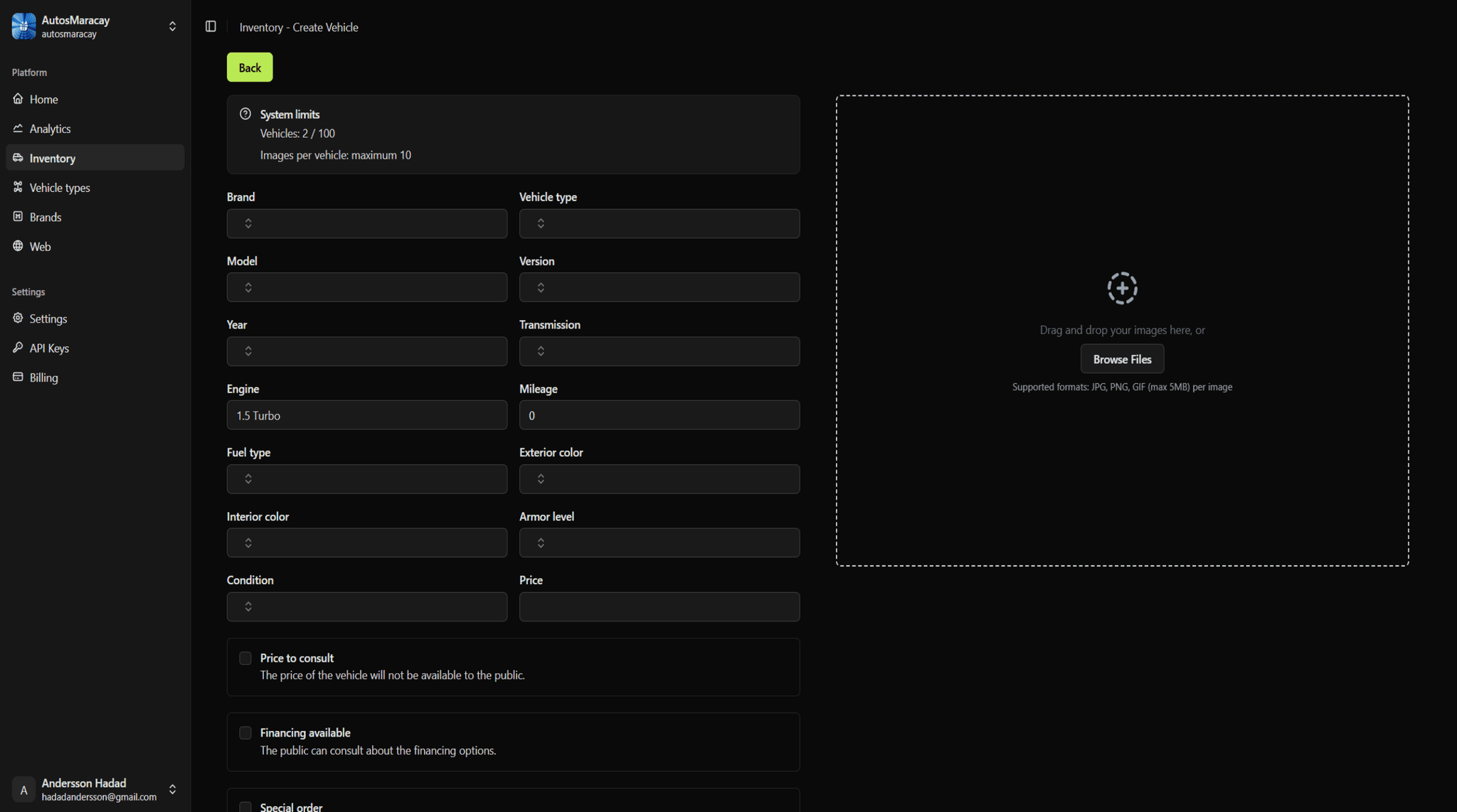
Task: Open the Exterior color dropdown
Action: point(659,479)
